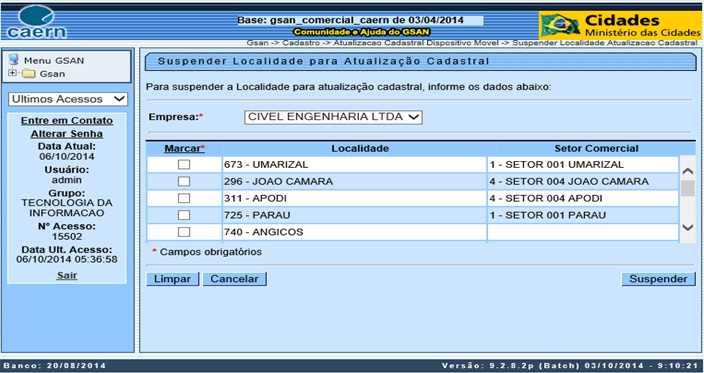
Task: Click the Versão 9.2.8.2p status text
Action: 570,365
